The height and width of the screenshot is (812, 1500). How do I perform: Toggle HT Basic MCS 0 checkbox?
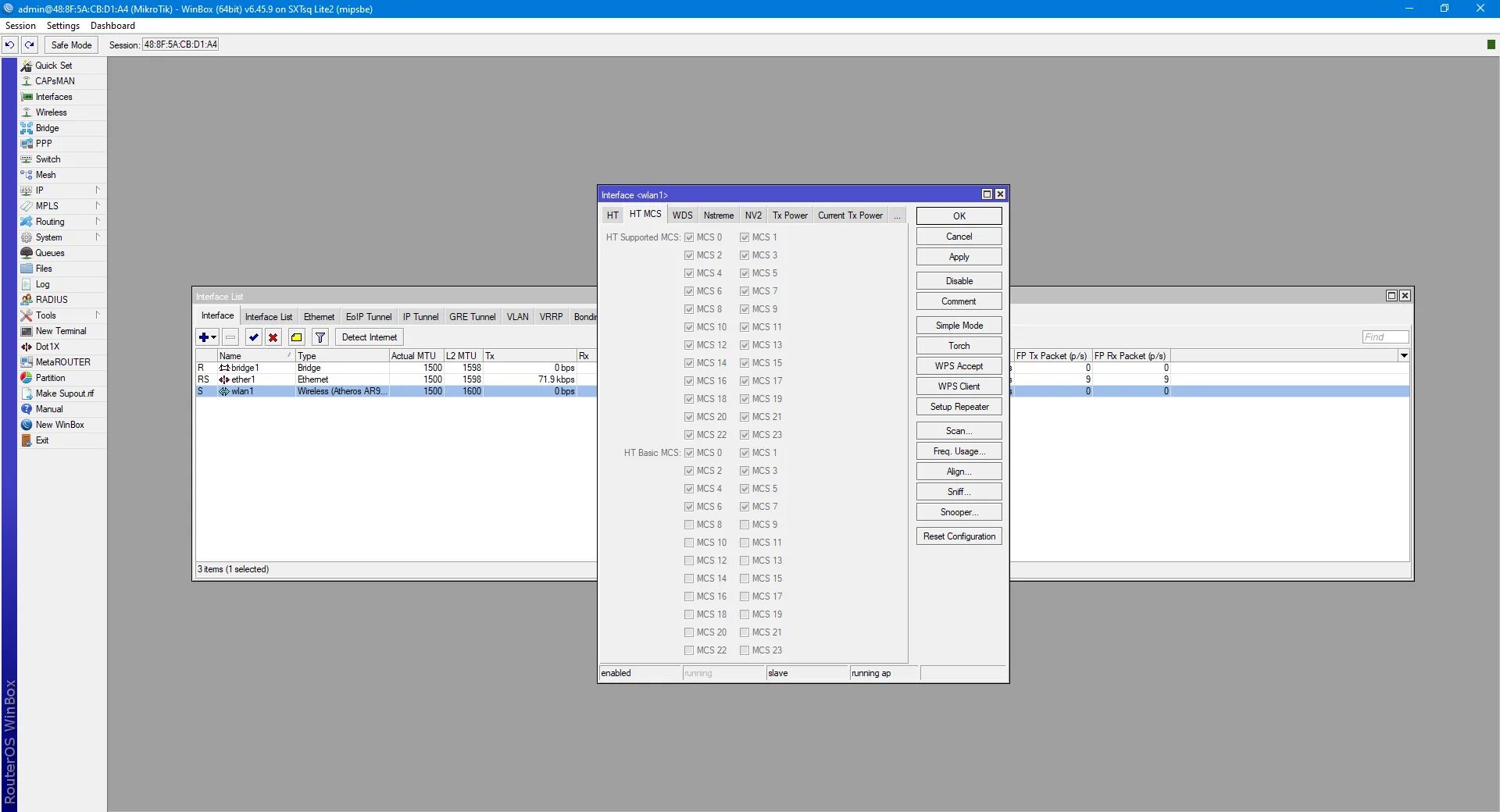pos(689,453)
